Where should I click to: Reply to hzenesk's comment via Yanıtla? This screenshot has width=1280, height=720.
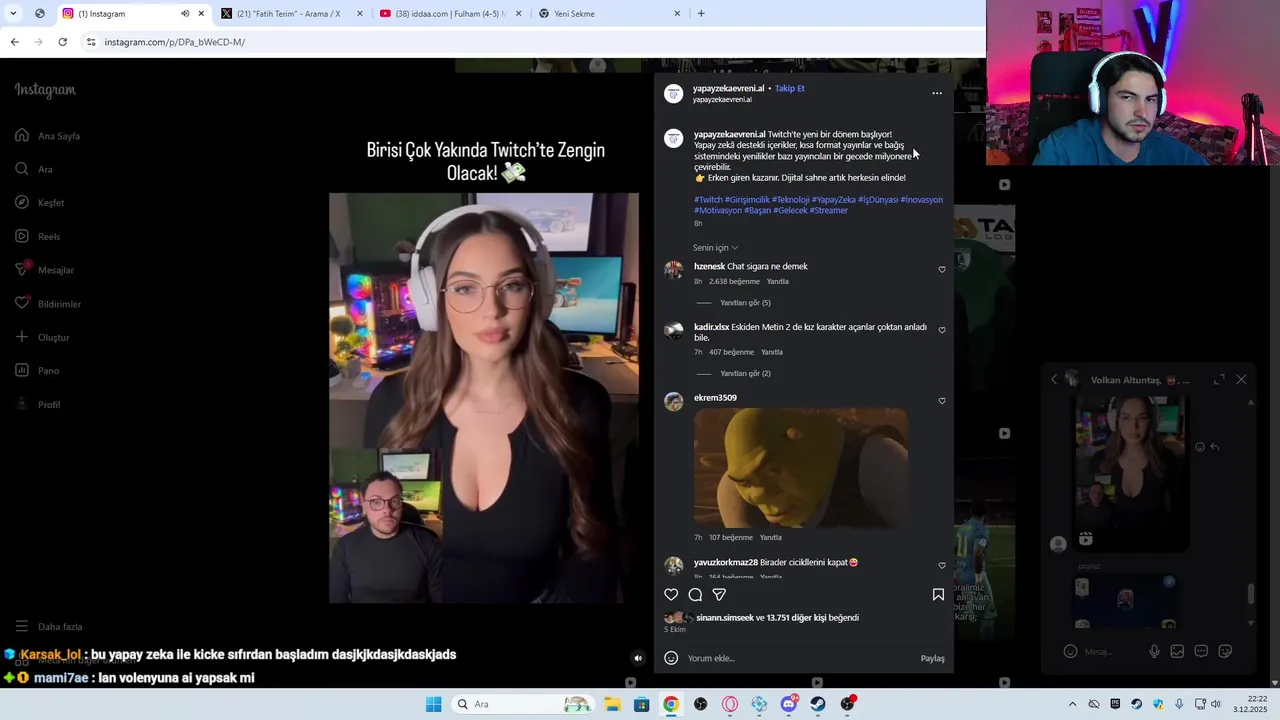click(777, 282)
